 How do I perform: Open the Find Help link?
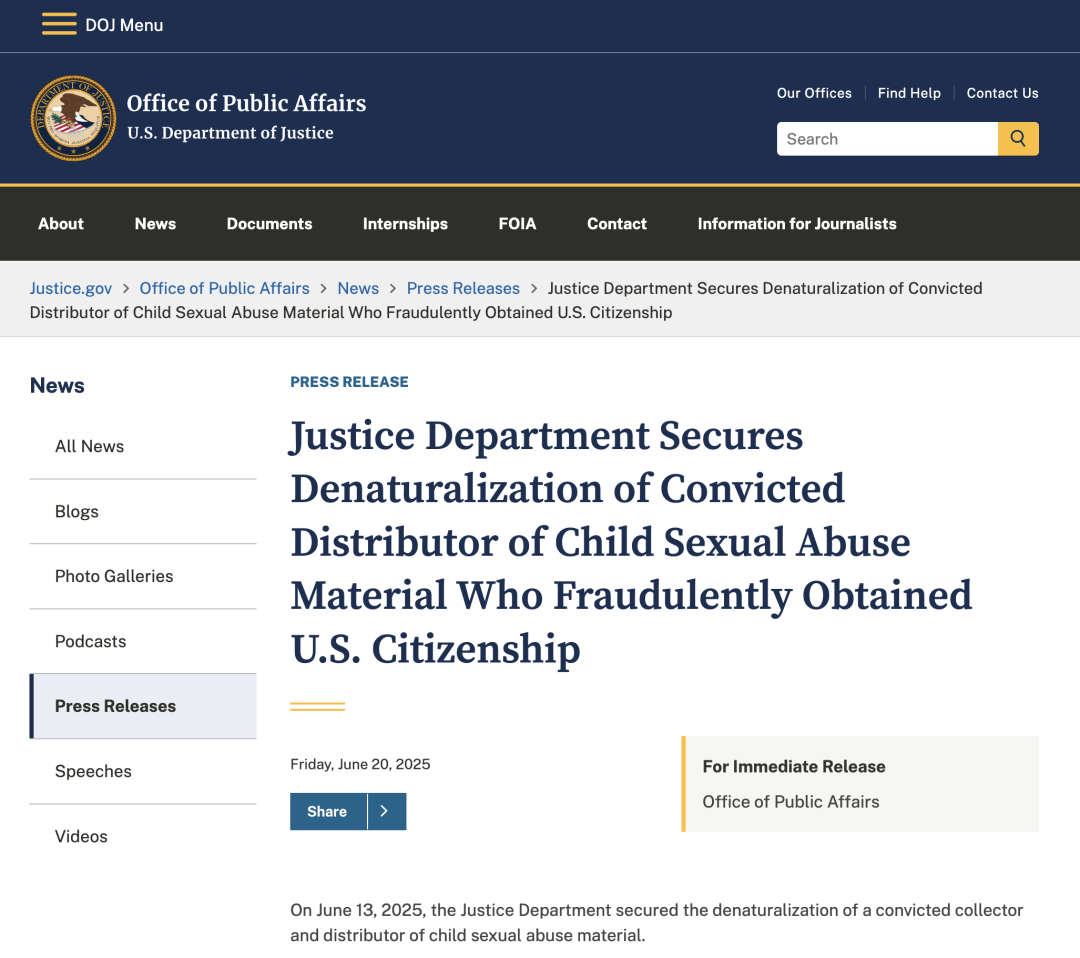coord(909,93)
